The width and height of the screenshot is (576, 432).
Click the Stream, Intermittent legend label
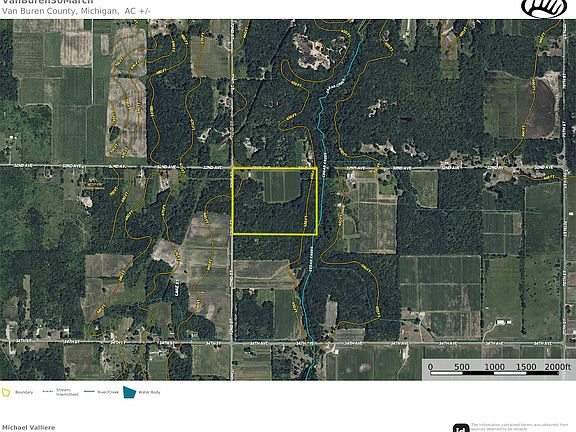[x=67, y=392]
